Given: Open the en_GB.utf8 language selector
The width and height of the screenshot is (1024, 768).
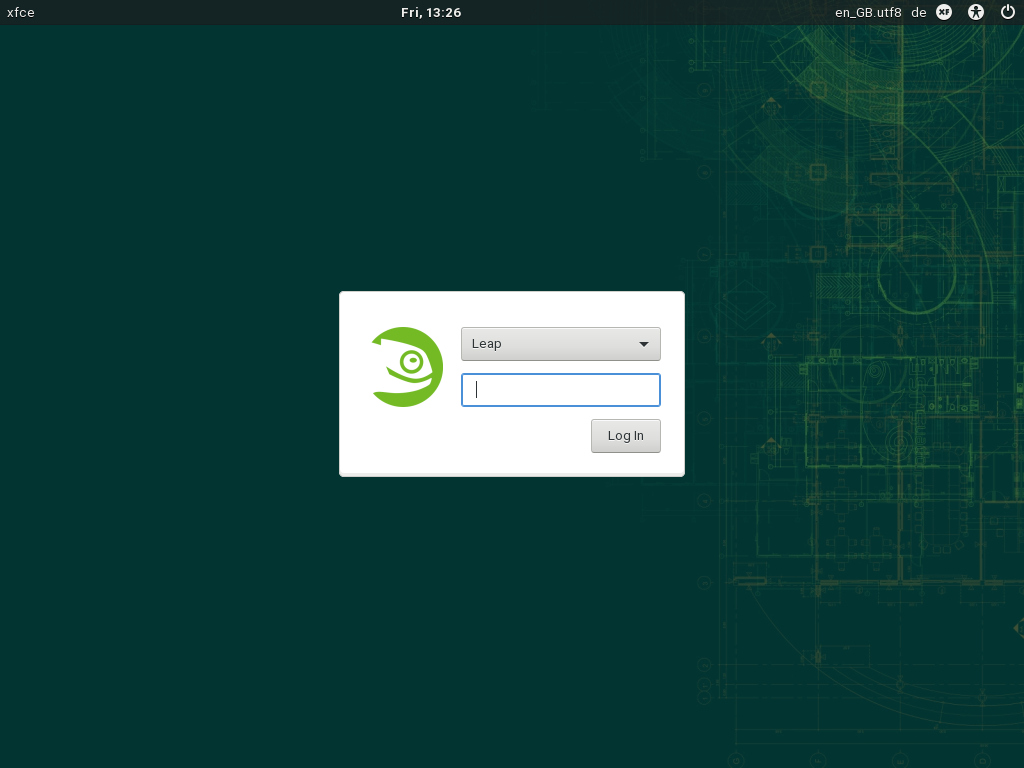Looking at the screenshot, I should pyautogui.click(x=868, y=12).
